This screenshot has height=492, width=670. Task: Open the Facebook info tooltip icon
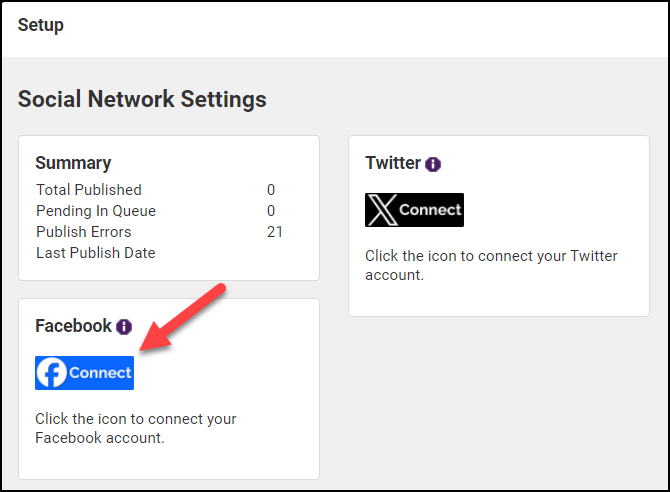tap(124, 327)
